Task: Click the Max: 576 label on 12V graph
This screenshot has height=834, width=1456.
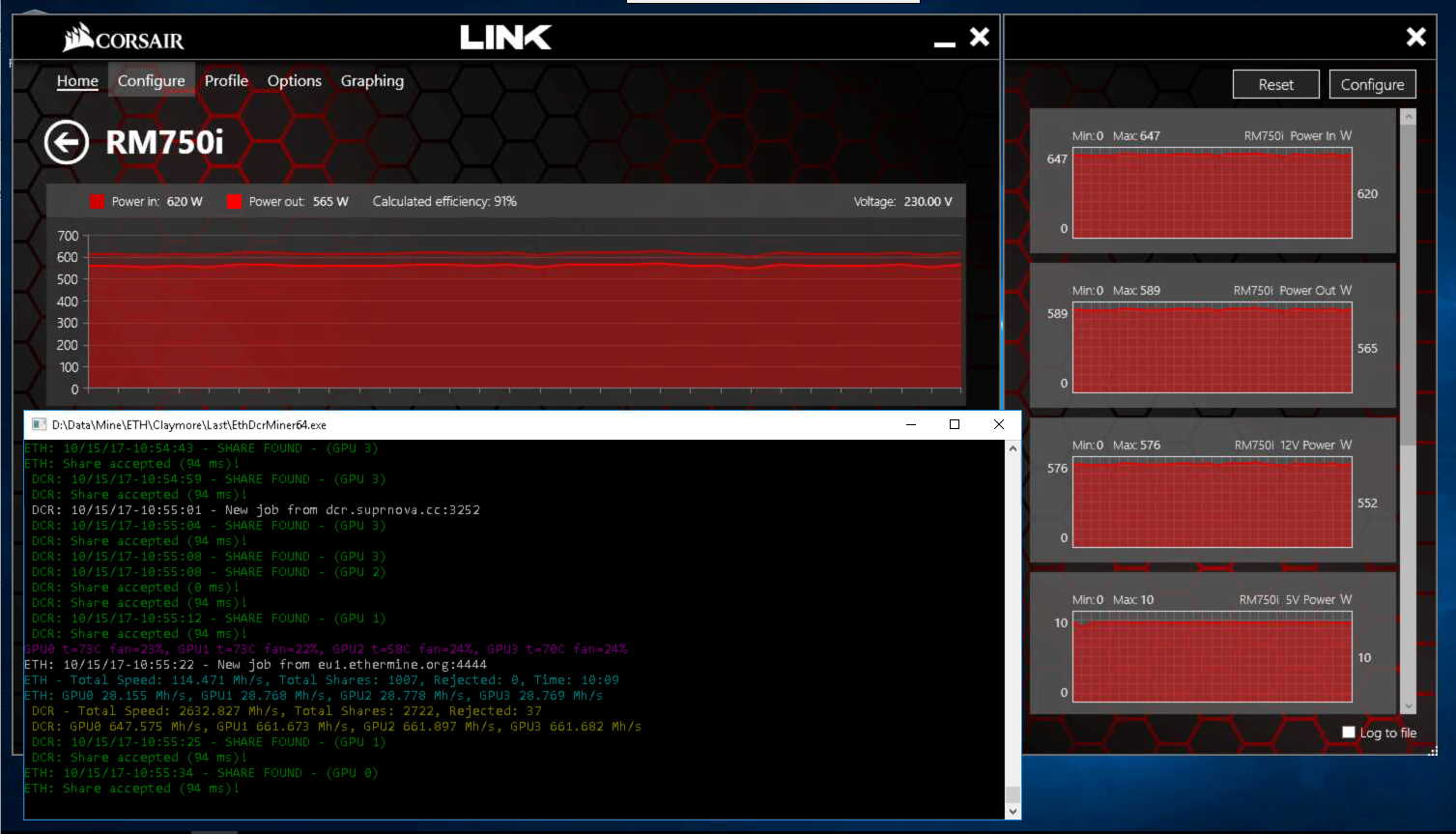Action: coord(1136,446)
